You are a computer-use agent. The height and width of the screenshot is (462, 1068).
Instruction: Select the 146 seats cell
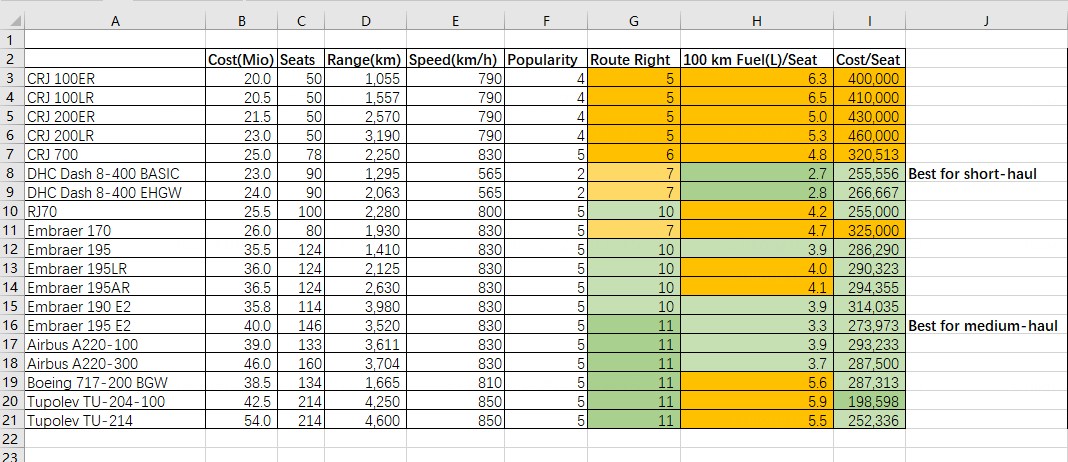301,326
